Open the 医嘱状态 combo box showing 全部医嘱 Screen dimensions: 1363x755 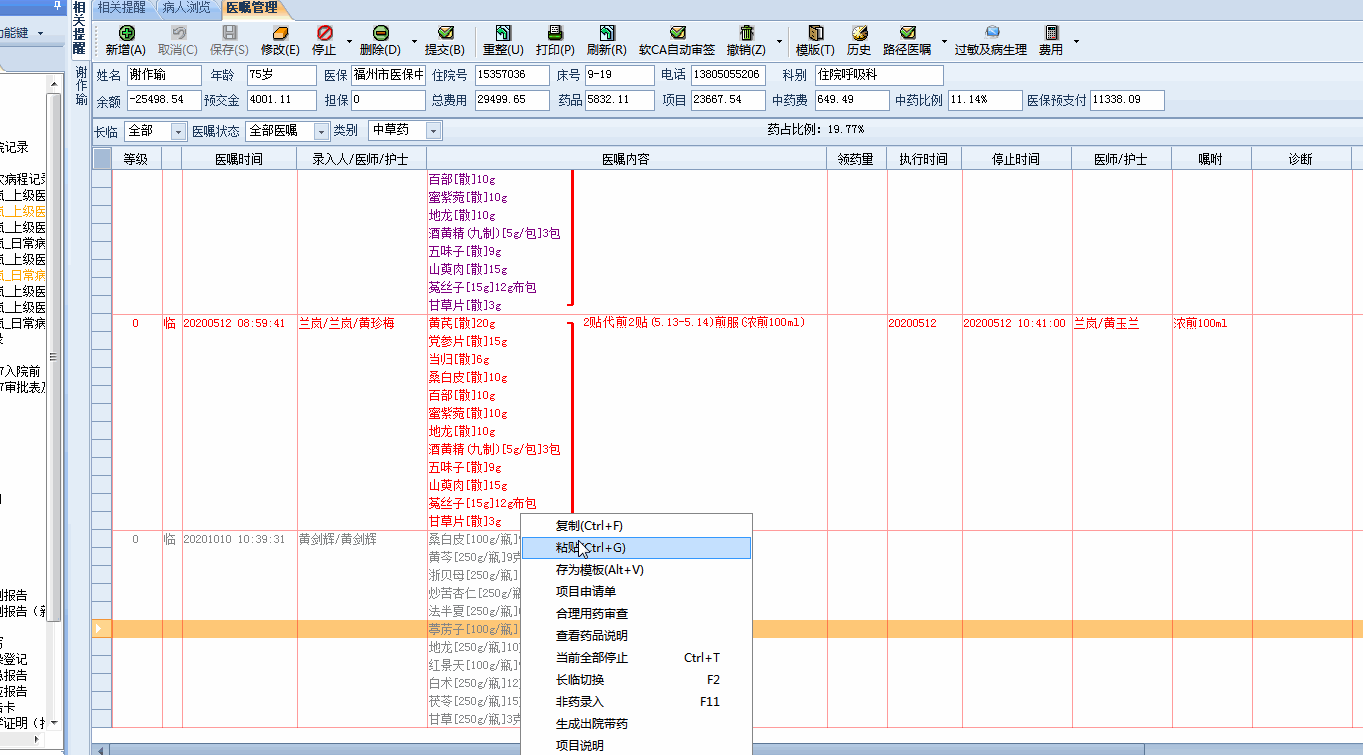coord(287,131)
